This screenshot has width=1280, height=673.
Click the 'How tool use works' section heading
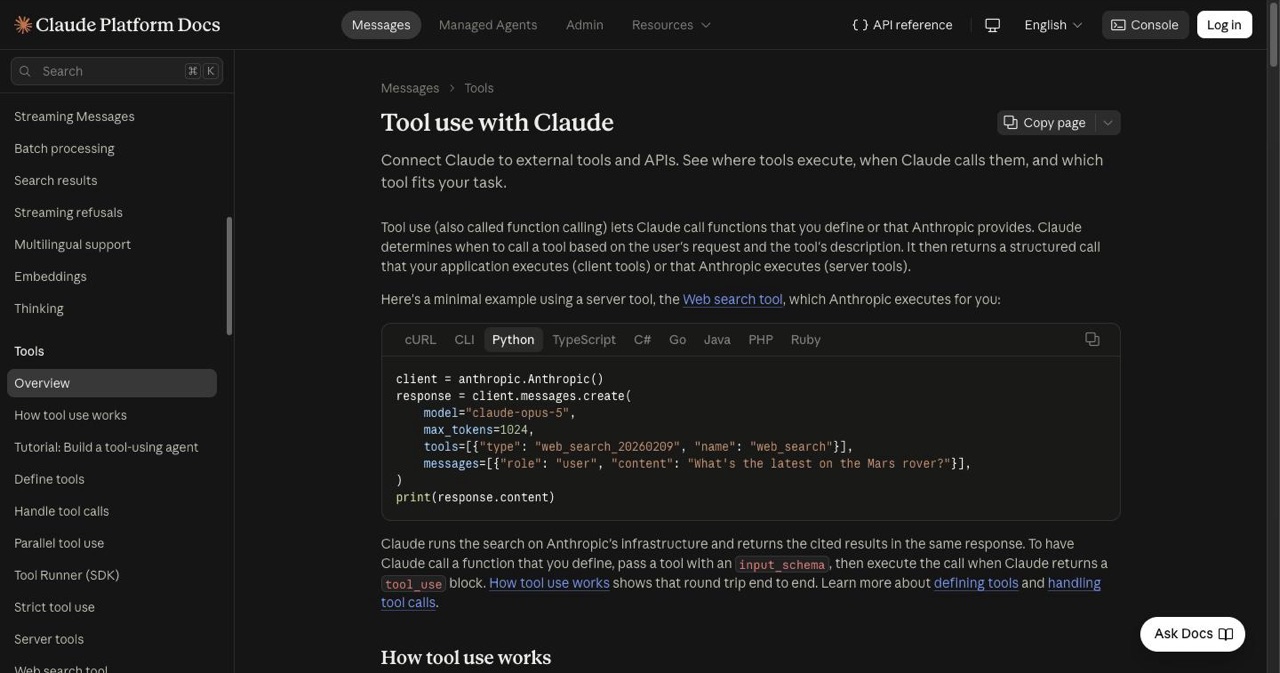click(x=466, y=657)
